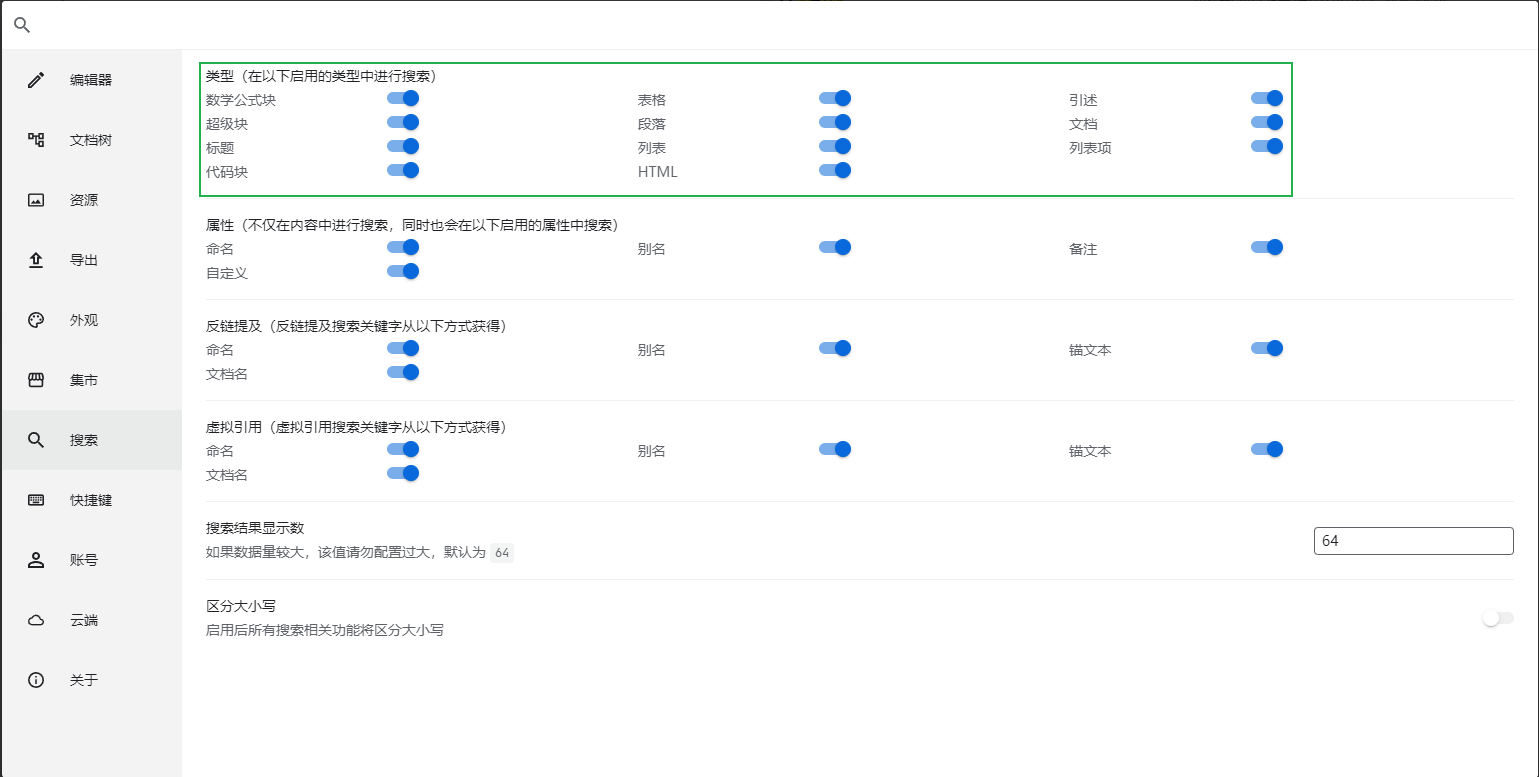
Task: Select the 文档树 tree icon in the sidebar
Action: (x=36, y=140)
